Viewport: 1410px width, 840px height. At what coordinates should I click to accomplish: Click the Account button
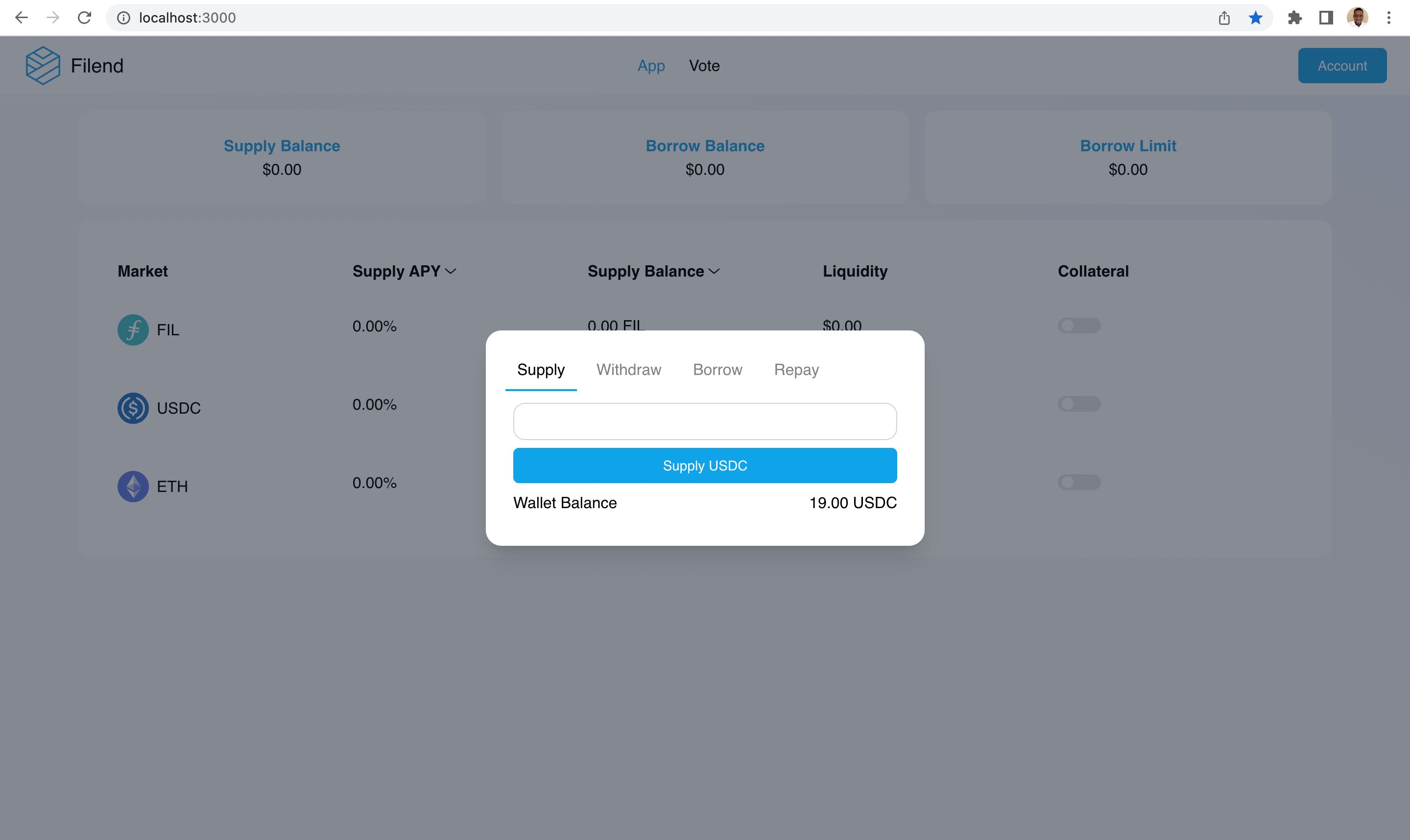[1342, 66]
